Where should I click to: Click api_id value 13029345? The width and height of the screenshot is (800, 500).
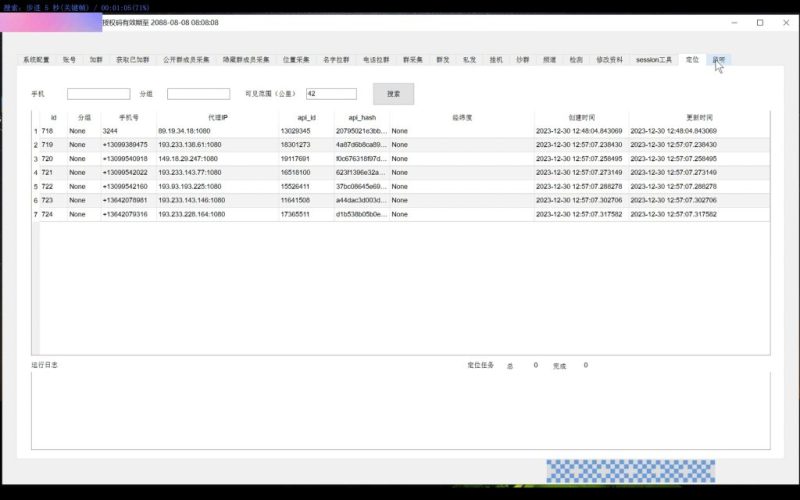(x=306, y=131)
